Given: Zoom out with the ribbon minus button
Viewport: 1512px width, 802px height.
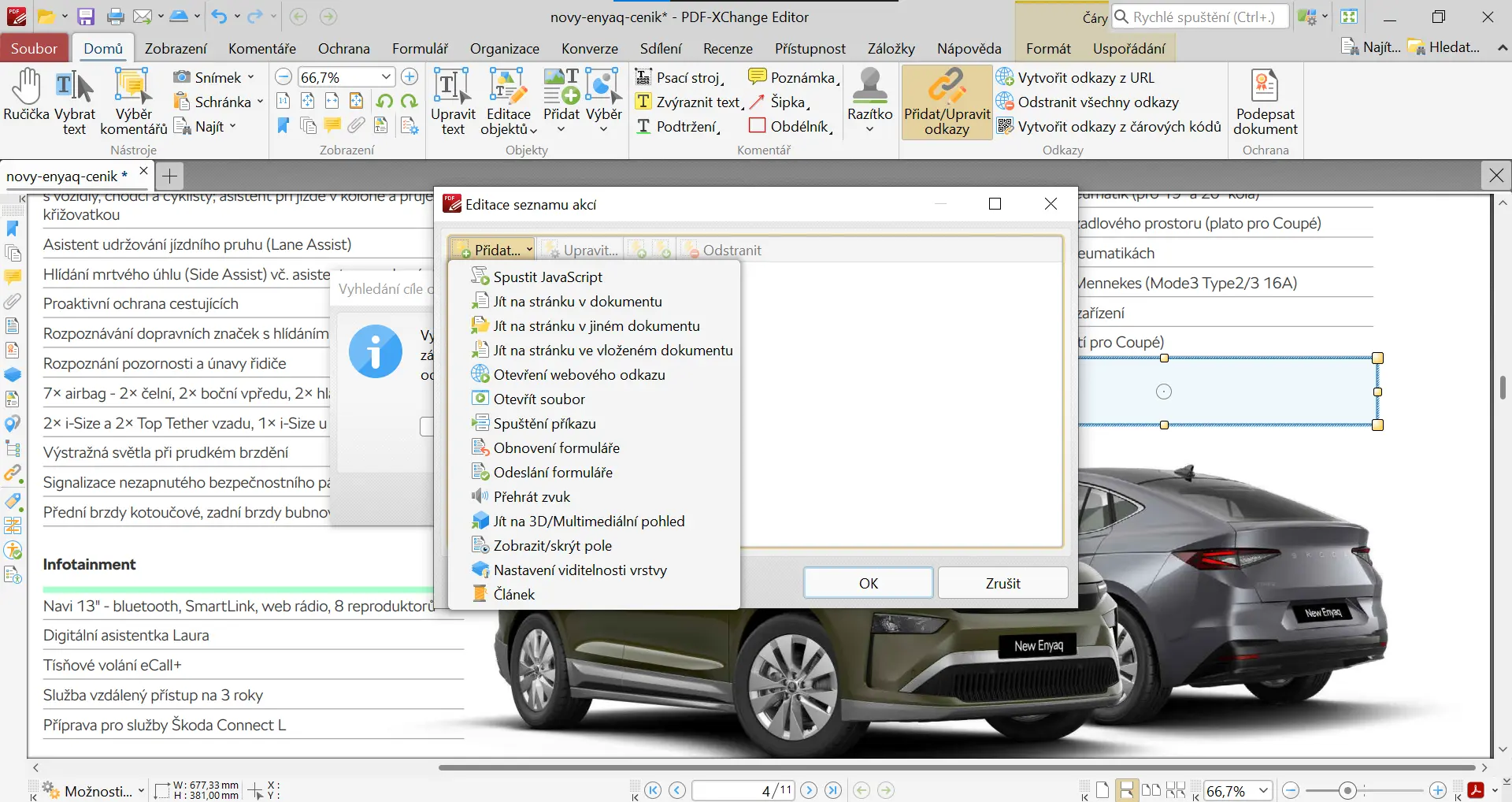Looking at the screenshot, I should pyautogui.click(x=283, y=76).
